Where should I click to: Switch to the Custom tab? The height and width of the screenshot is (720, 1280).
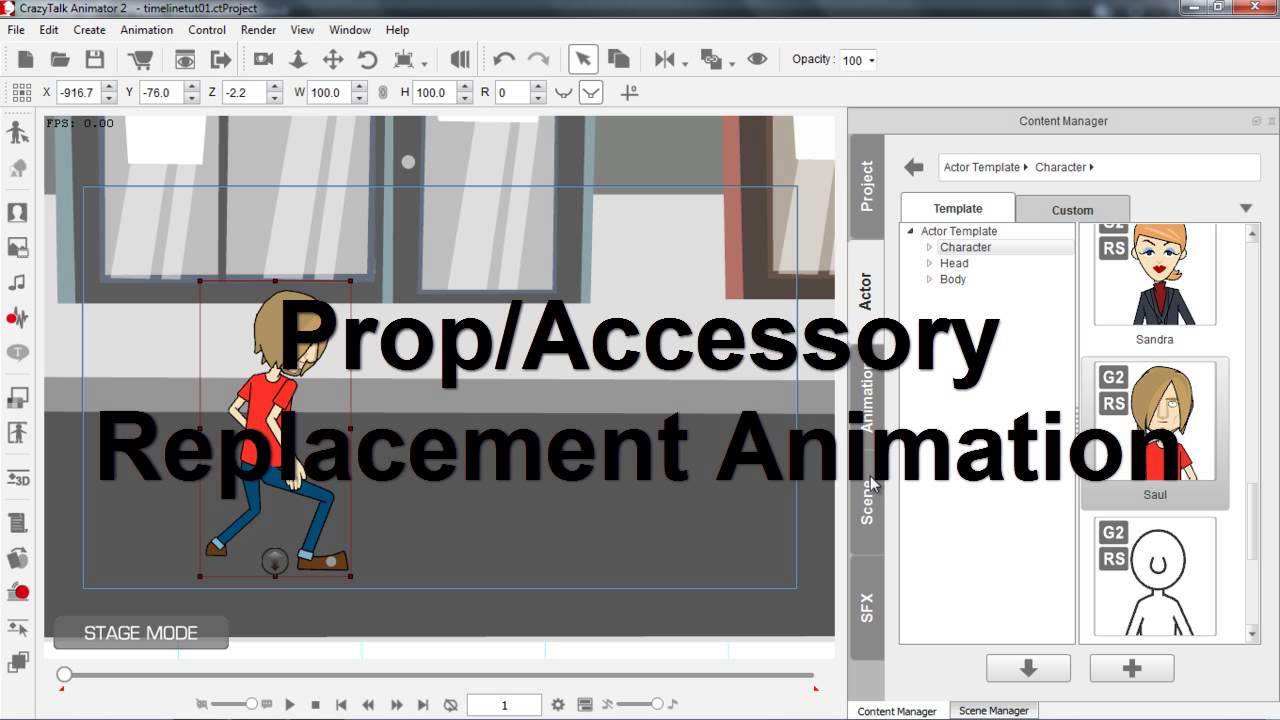point(1072,210)
